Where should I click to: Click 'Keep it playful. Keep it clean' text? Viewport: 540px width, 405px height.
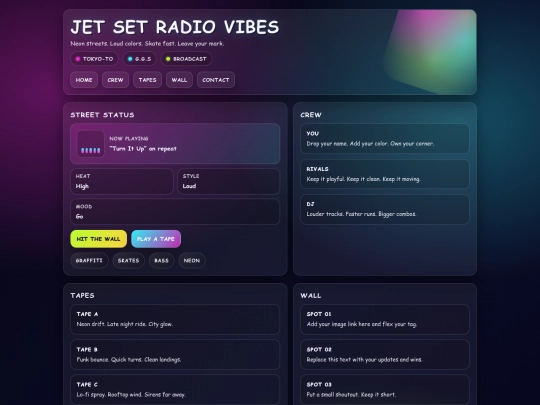click(x=363, y=179)
